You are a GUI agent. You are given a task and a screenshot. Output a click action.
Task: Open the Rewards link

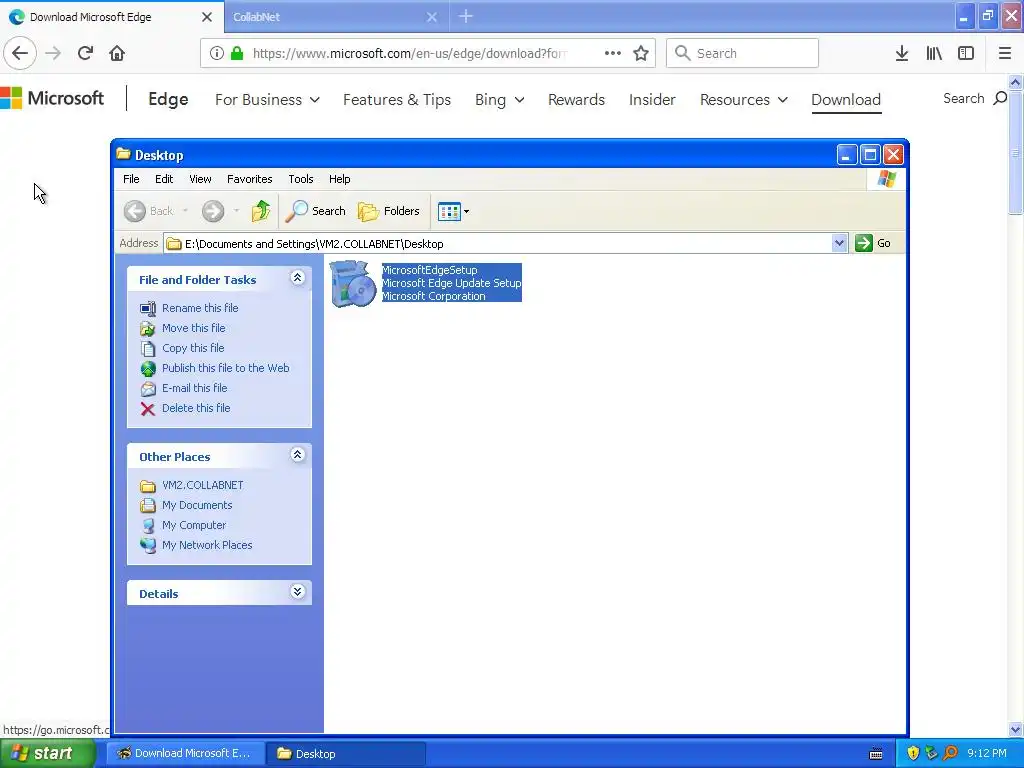(576, 100)
